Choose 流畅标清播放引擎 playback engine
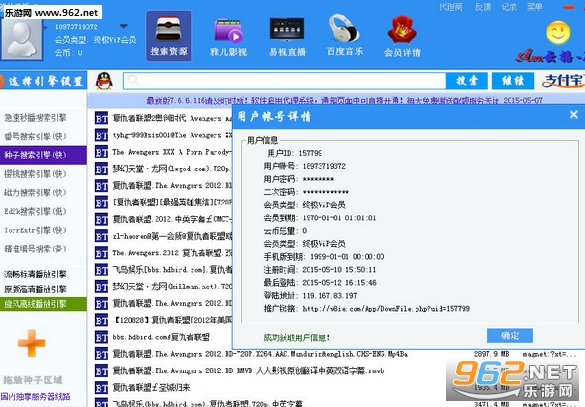Viewport: 585px width, 407px height. point(35,274)
